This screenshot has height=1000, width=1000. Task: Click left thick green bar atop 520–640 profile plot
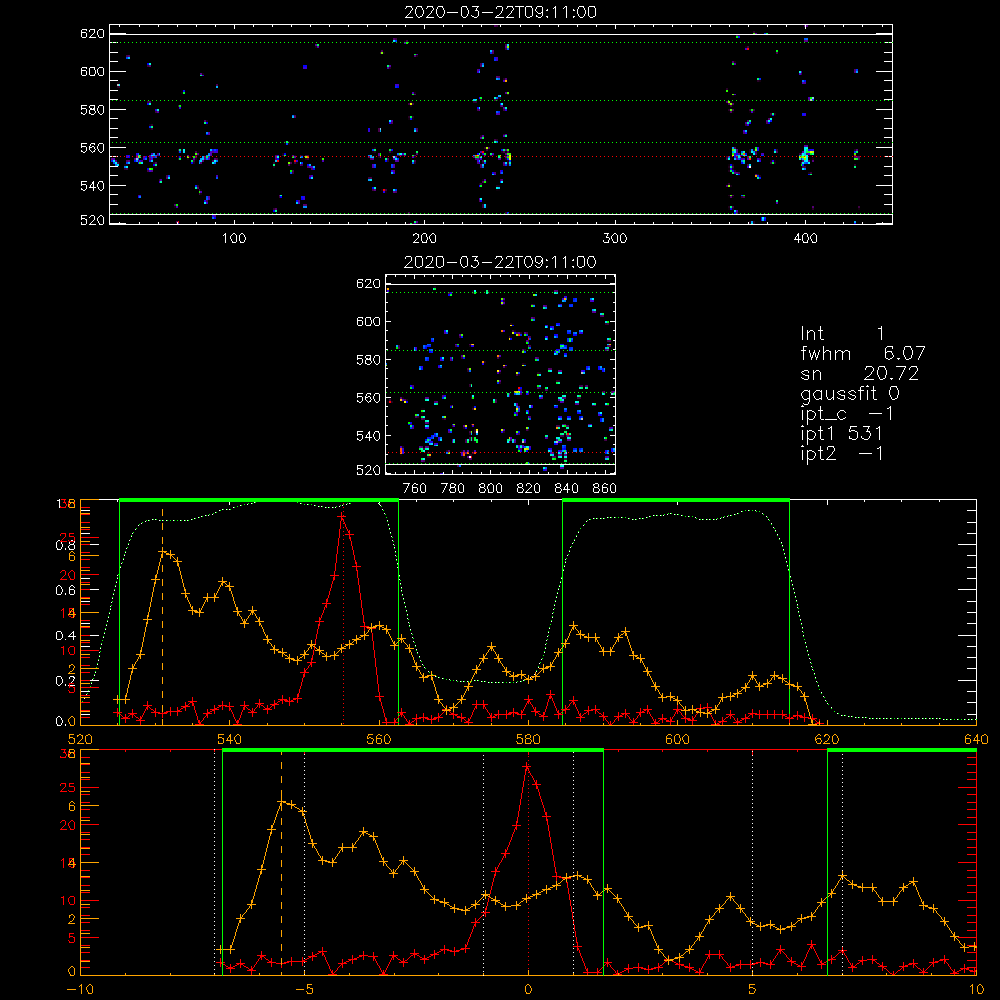[x=259, y=501]
